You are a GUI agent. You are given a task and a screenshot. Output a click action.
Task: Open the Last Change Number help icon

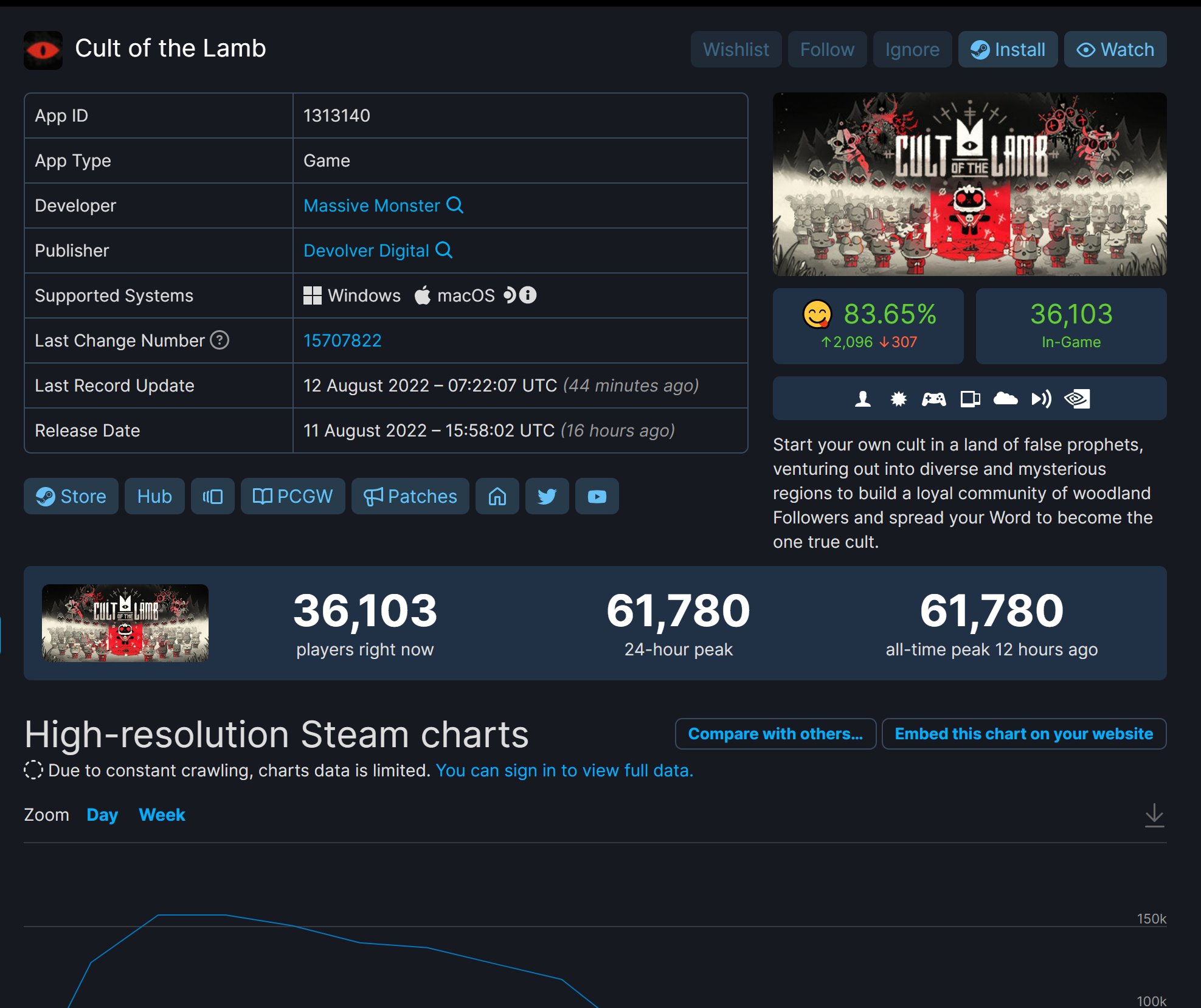pos(220,340)
